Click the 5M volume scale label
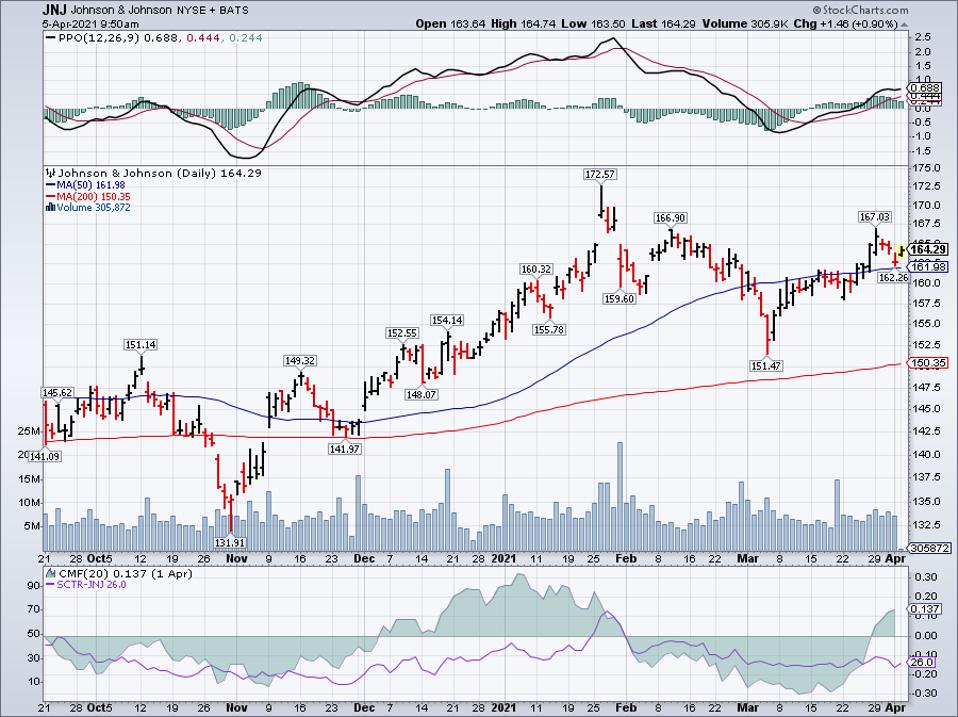 point(31,526)
